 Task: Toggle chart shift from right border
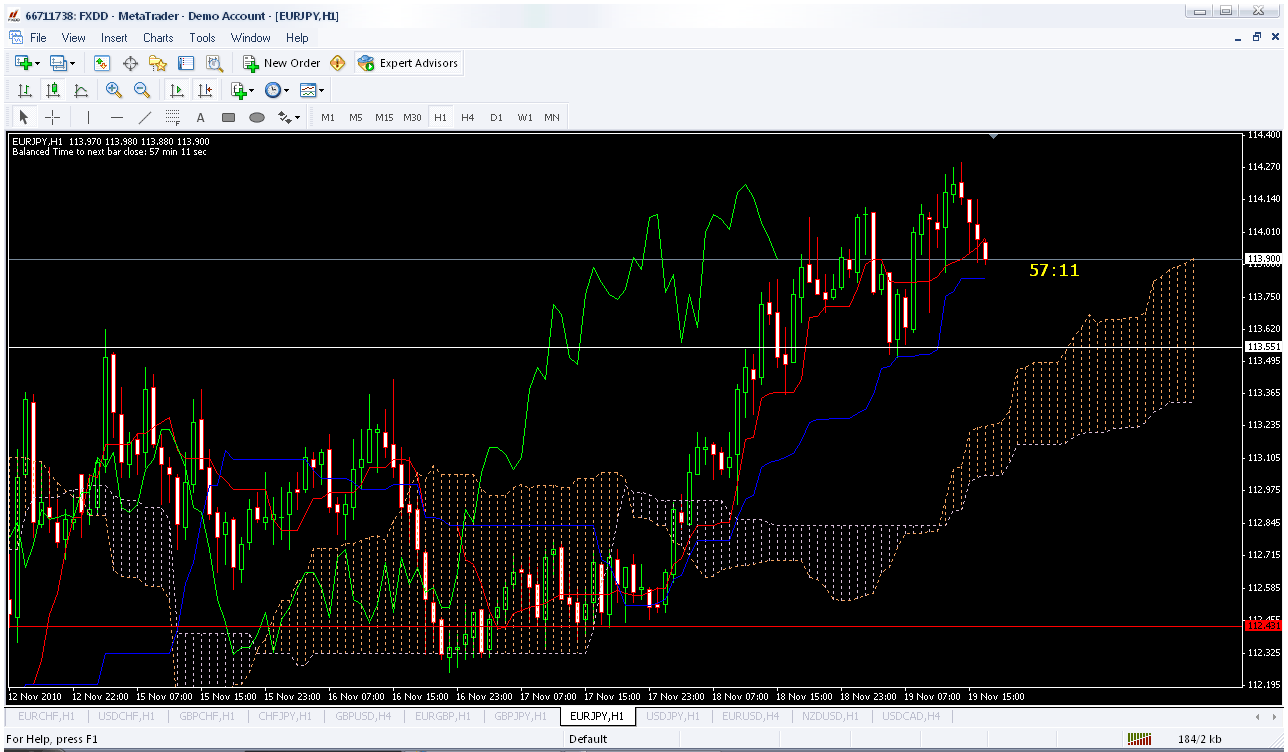[x=205, y=90]
